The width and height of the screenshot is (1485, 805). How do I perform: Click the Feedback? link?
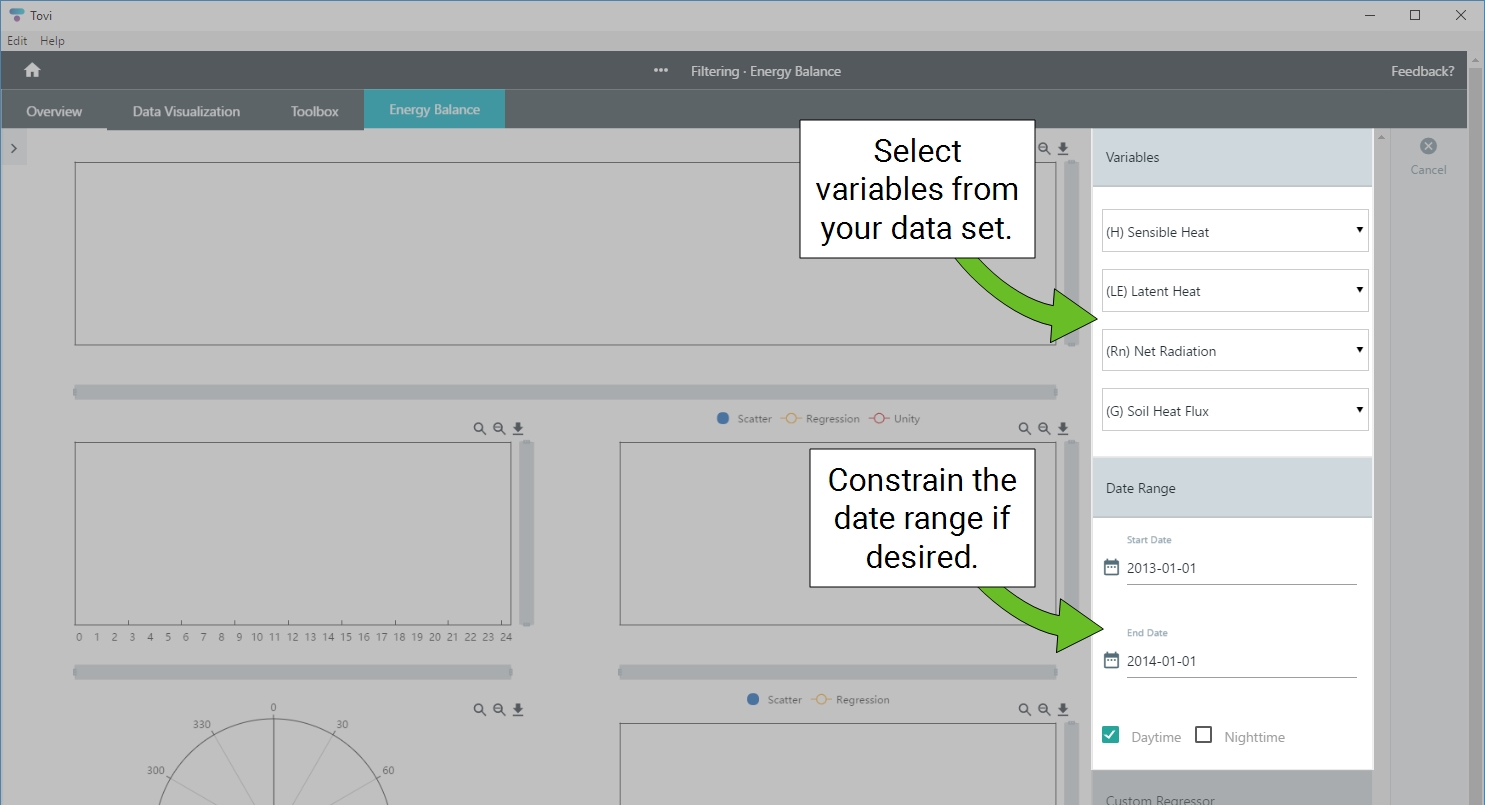click(x=1422, y=71)
